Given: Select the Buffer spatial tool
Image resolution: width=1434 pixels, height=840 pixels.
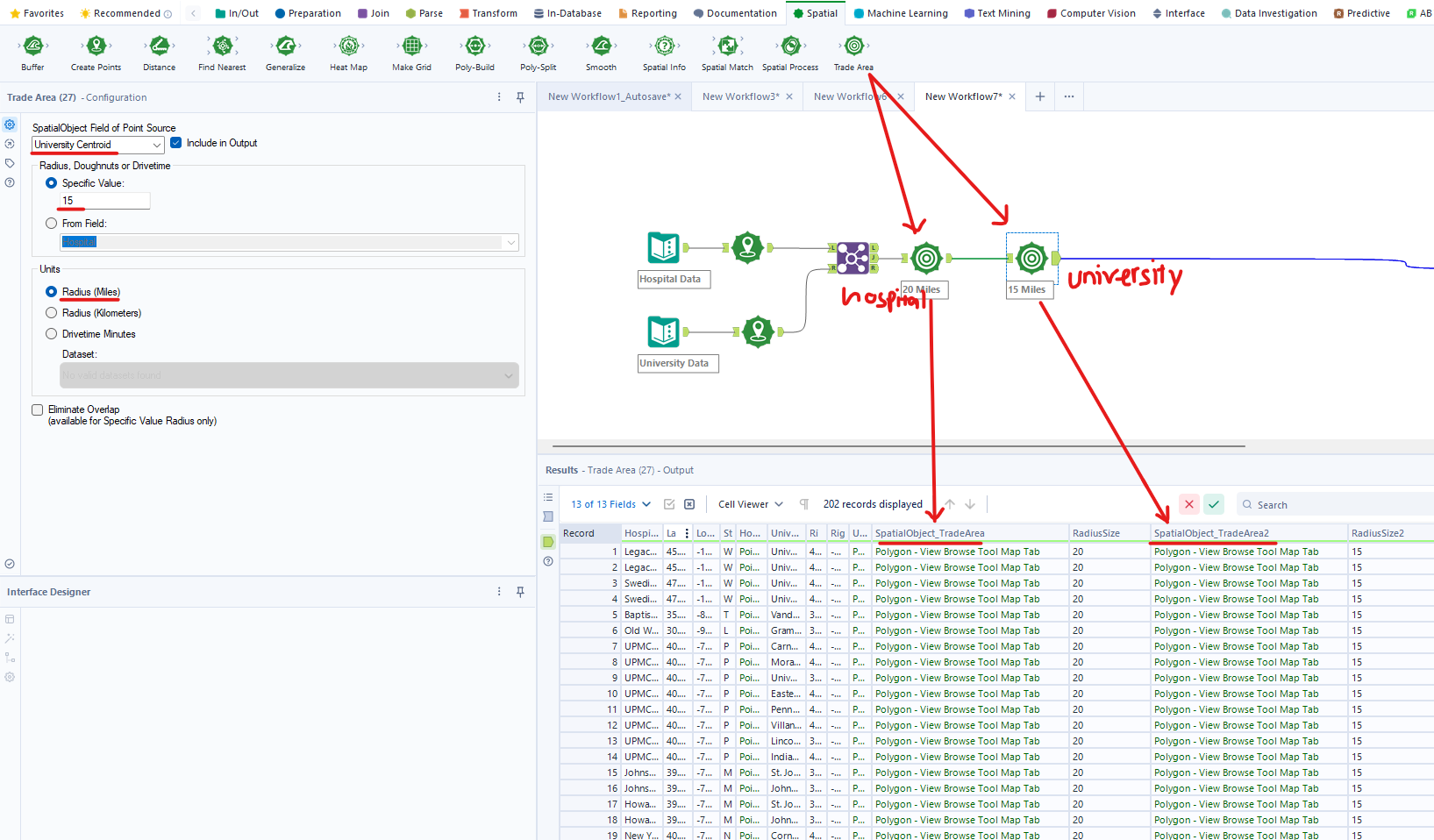Looking at the screenshot, I should tap(32, 46).
